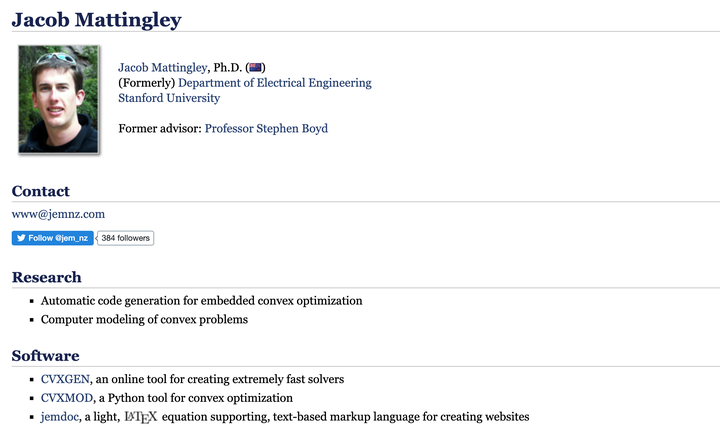This screenshot has height=427, width=720.
Task: Click the computer modeling of convex problems item
Action: click(x=144, y=319)
